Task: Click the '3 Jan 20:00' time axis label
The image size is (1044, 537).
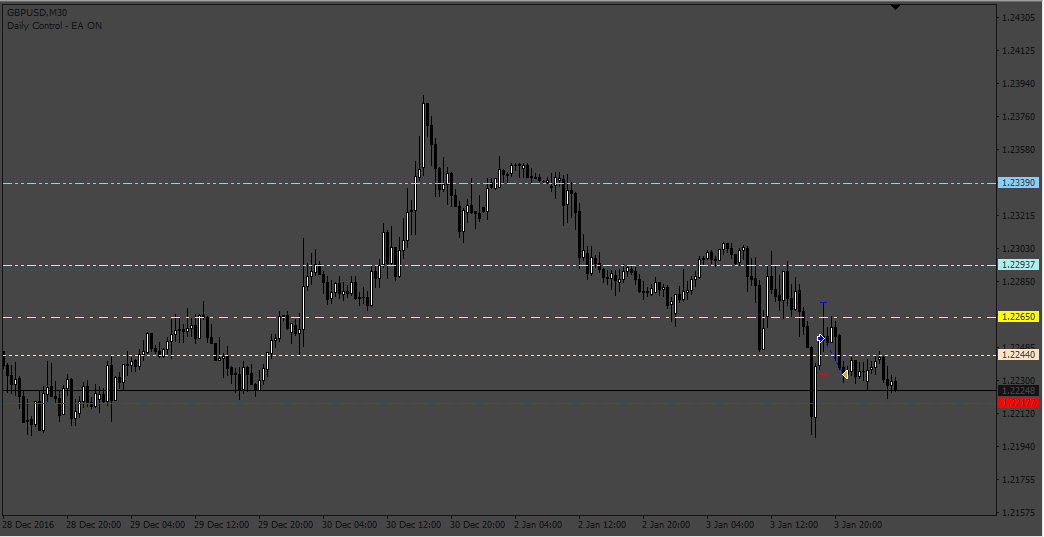Action: (x=859, y=524)
